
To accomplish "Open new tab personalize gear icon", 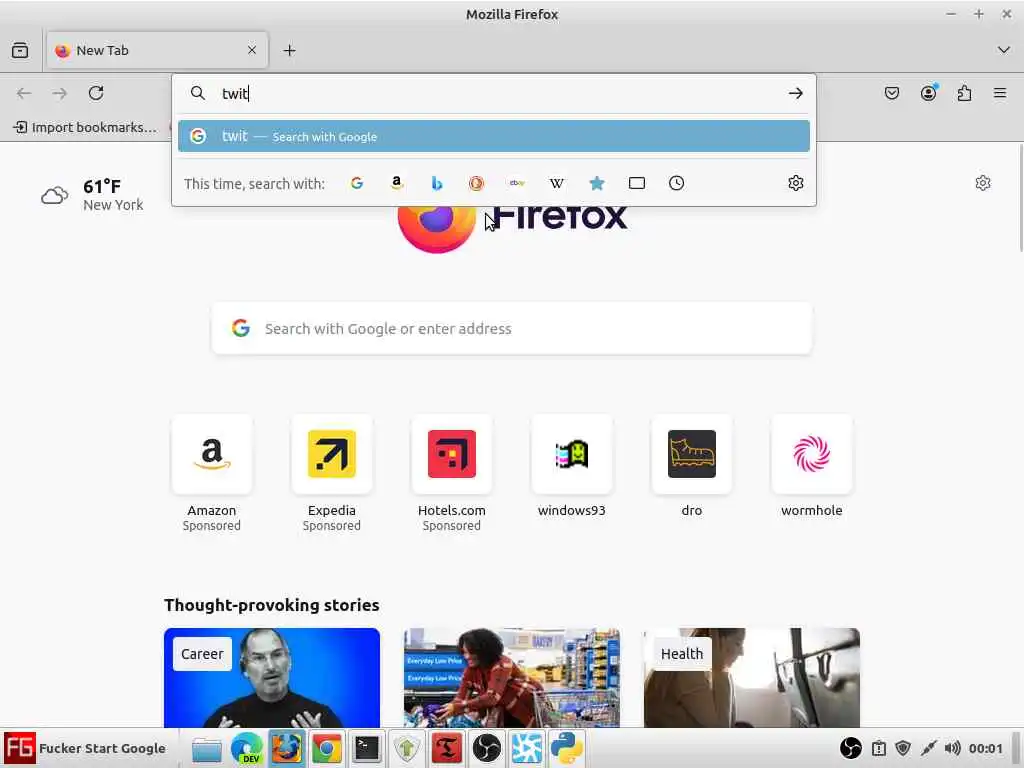I will (983, 183).
